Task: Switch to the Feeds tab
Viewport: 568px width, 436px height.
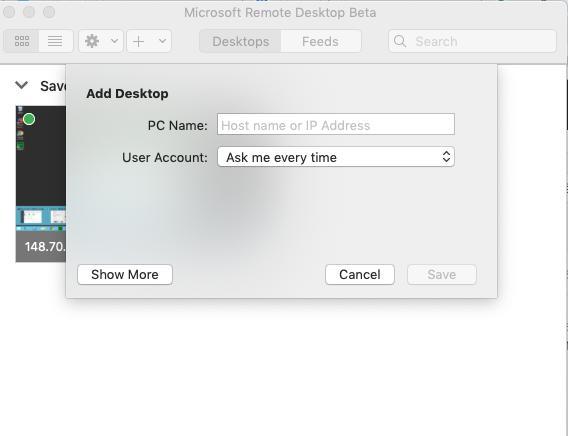Action: pos(321,41)
